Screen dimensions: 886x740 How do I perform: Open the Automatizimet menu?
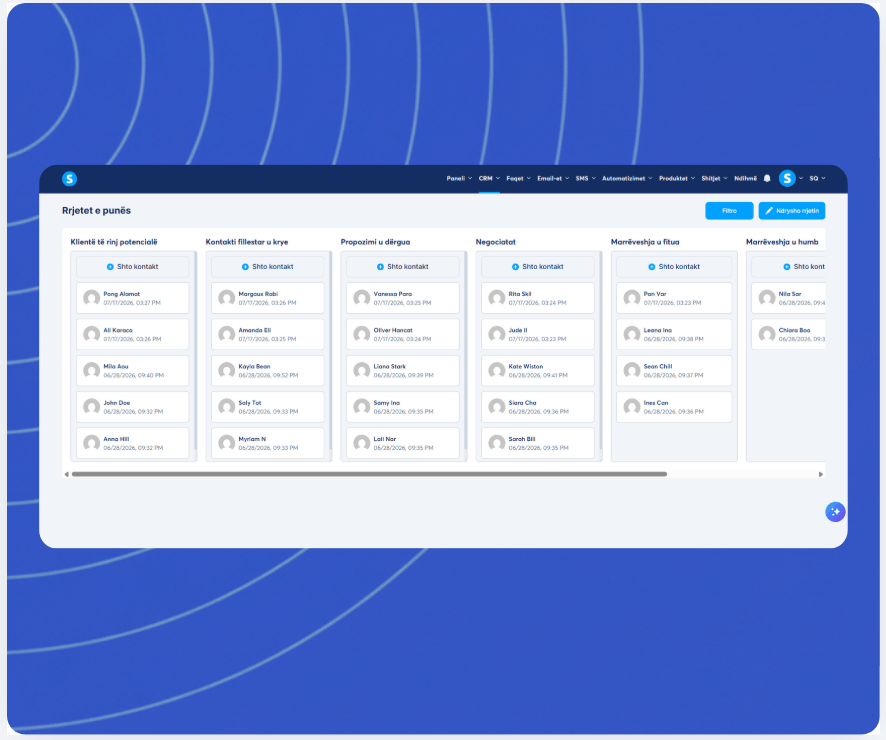(x=627, y=179)
